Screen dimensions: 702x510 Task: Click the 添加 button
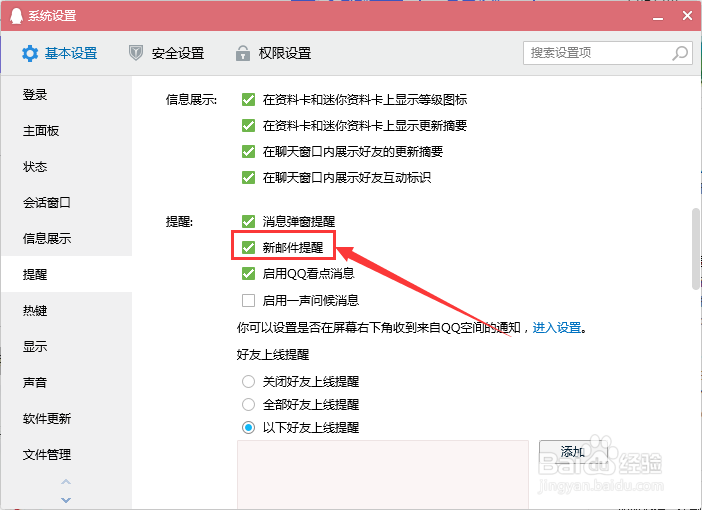(573, 451)
